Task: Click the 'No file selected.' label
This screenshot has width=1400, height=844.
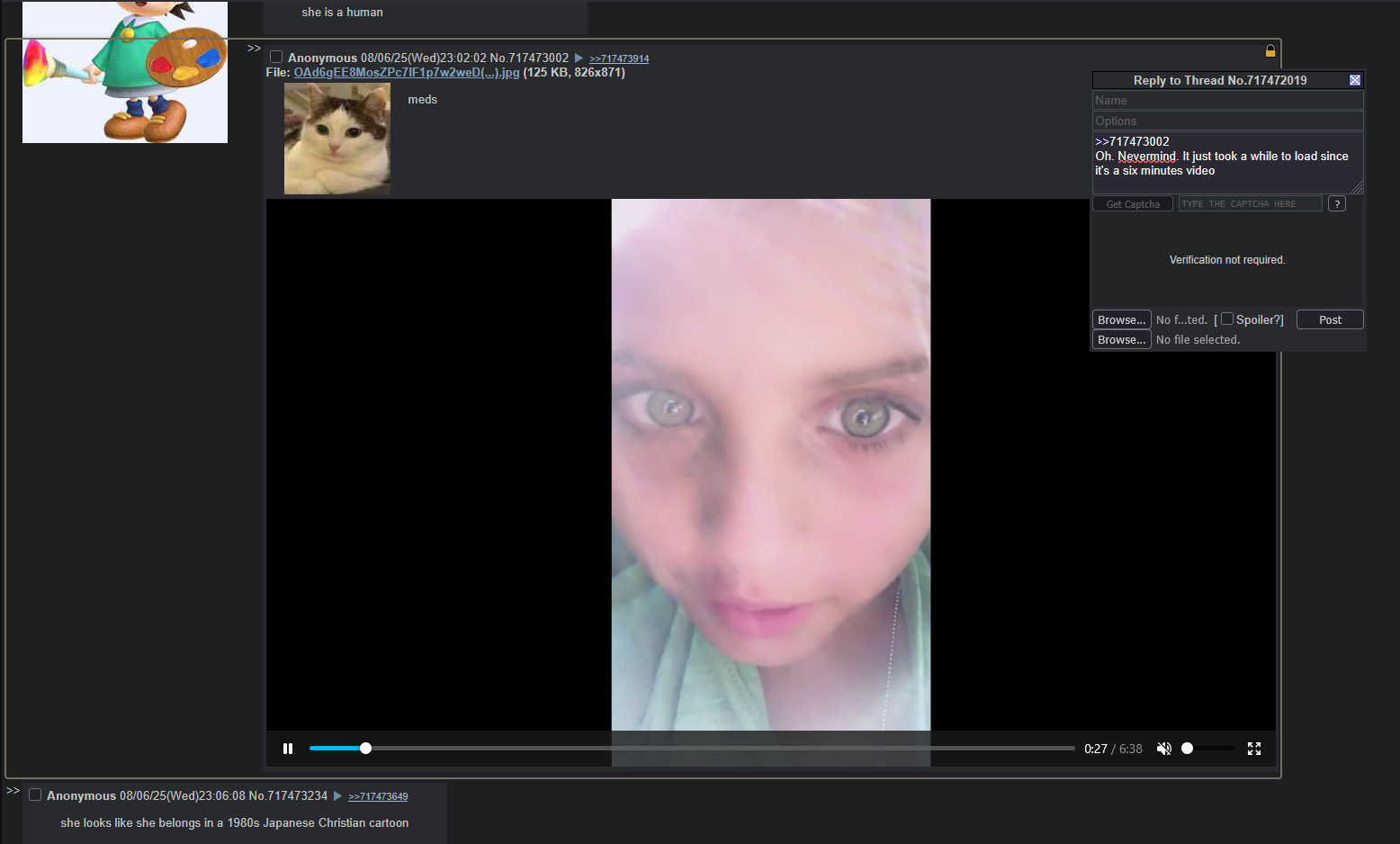Action: [x=1198, y=340]
